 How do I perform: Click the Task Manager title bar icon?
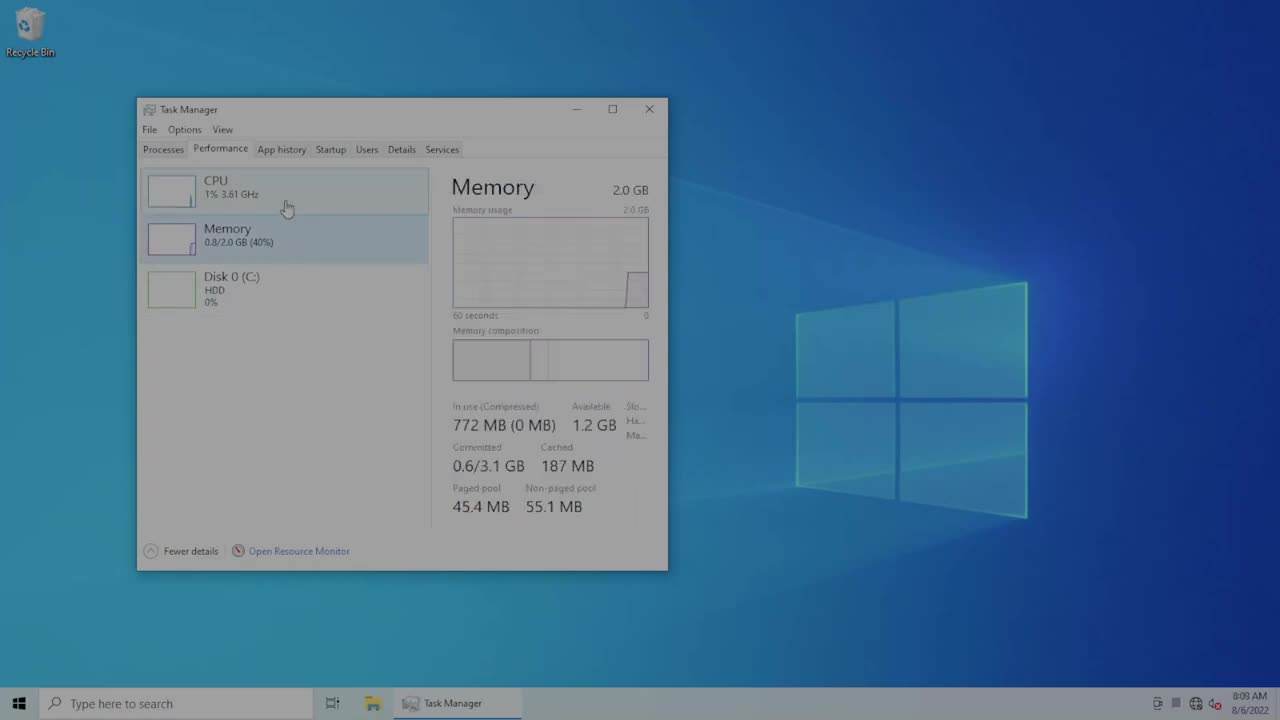149,110
